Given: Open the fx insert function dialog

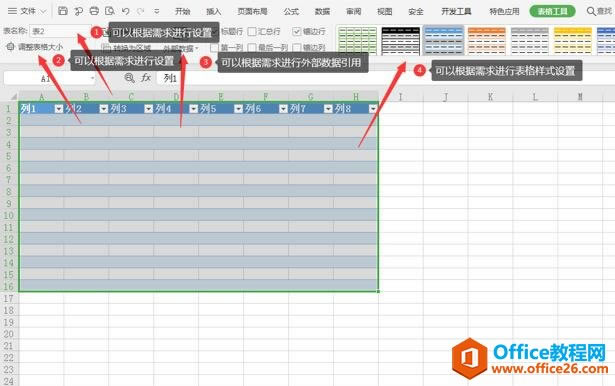Looking at the screenshot, I should [x=146, y=78].
